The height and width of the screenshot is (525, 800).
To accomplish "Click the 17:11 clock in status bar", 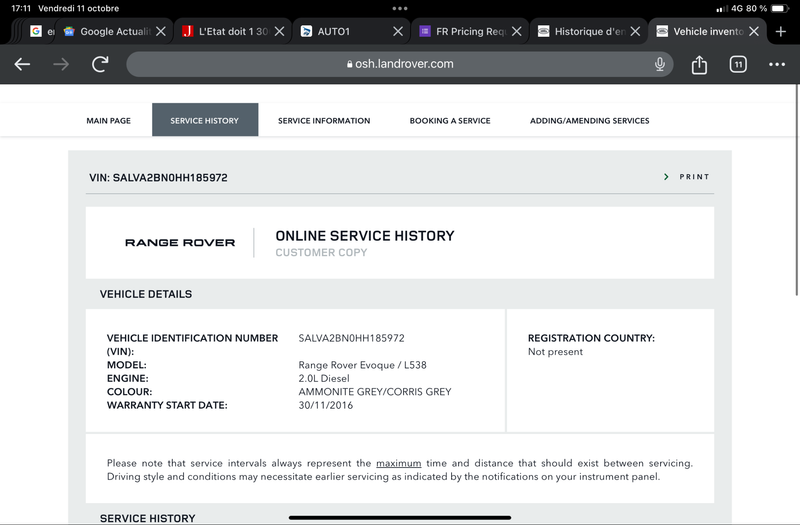I will tap(21, 9).
